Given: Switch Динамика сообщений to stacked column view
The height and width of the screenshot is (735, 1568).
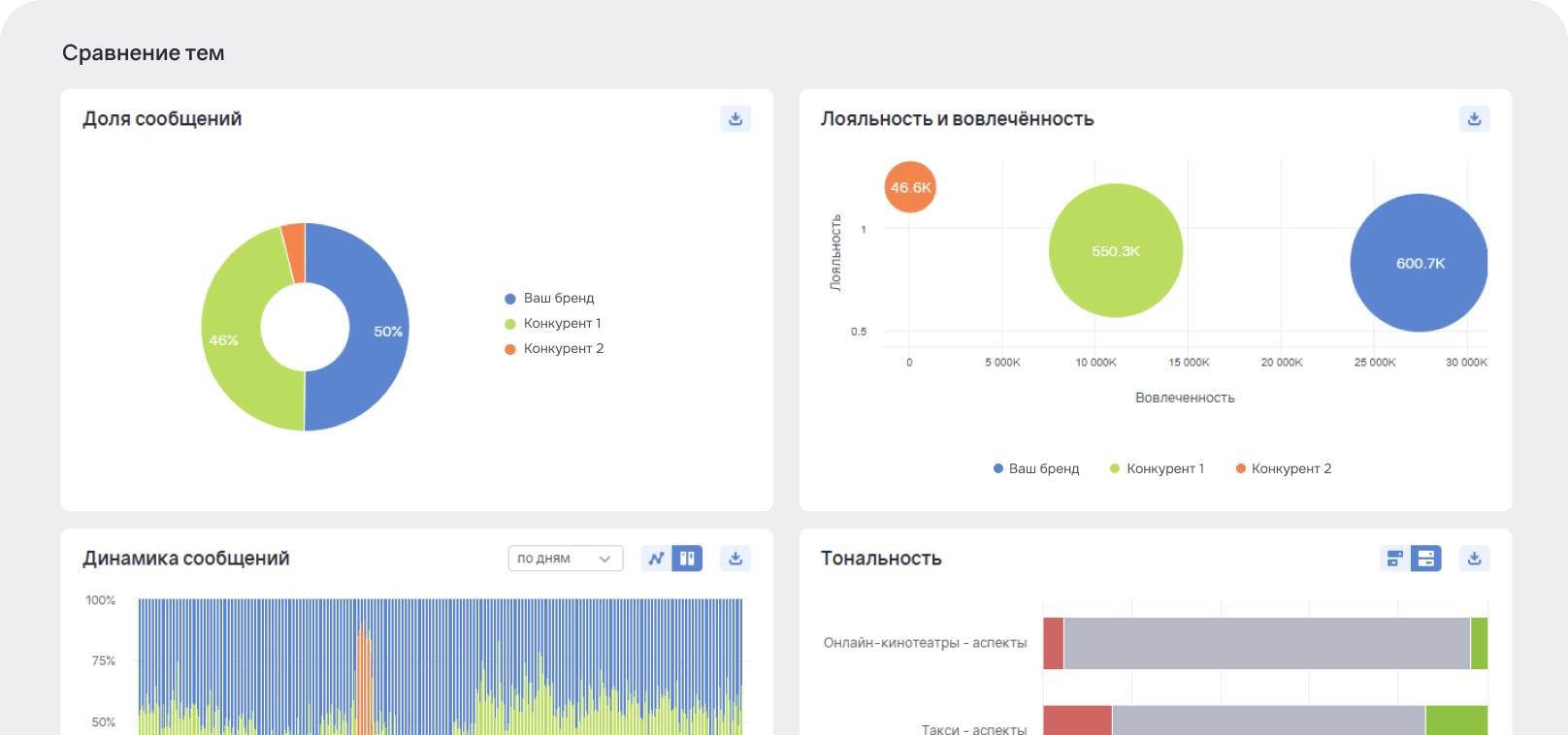Looking at the screenshot, I should [x=687, y=559].
